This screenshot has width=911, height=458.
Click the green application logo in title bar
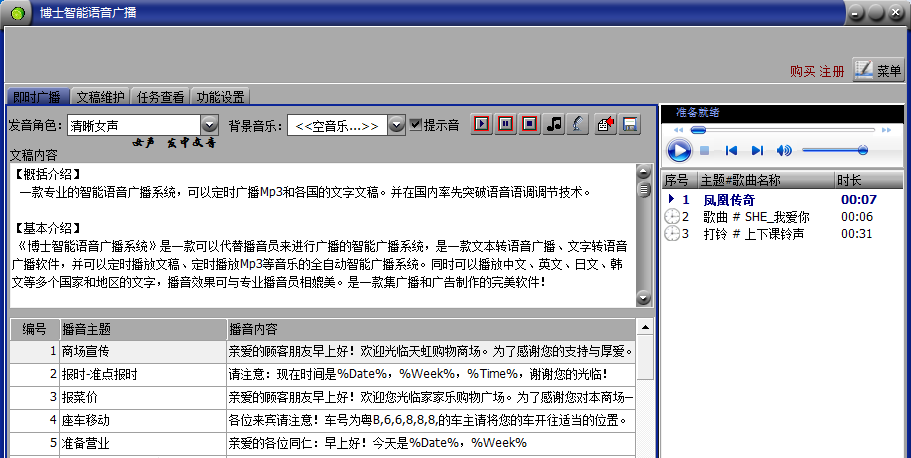point(17,13)
